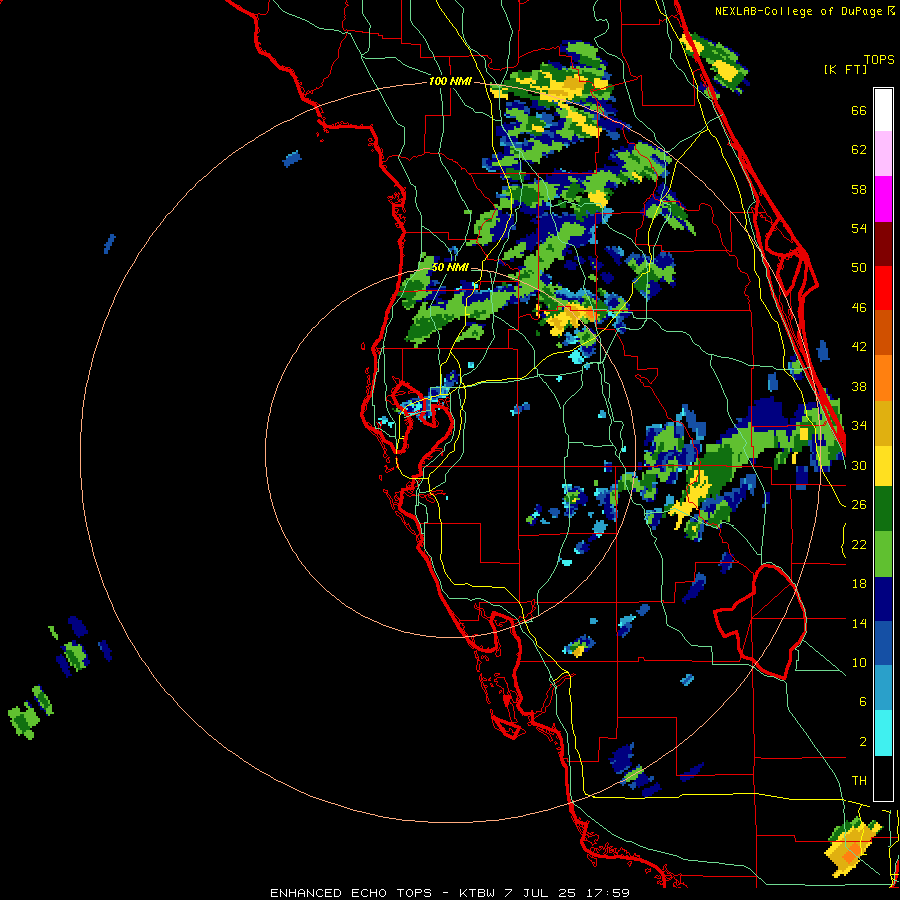The width and height of the screenshot is (900, 900).
Task: Select the dark orange swatch below red
Action: [x=883, y=333]
